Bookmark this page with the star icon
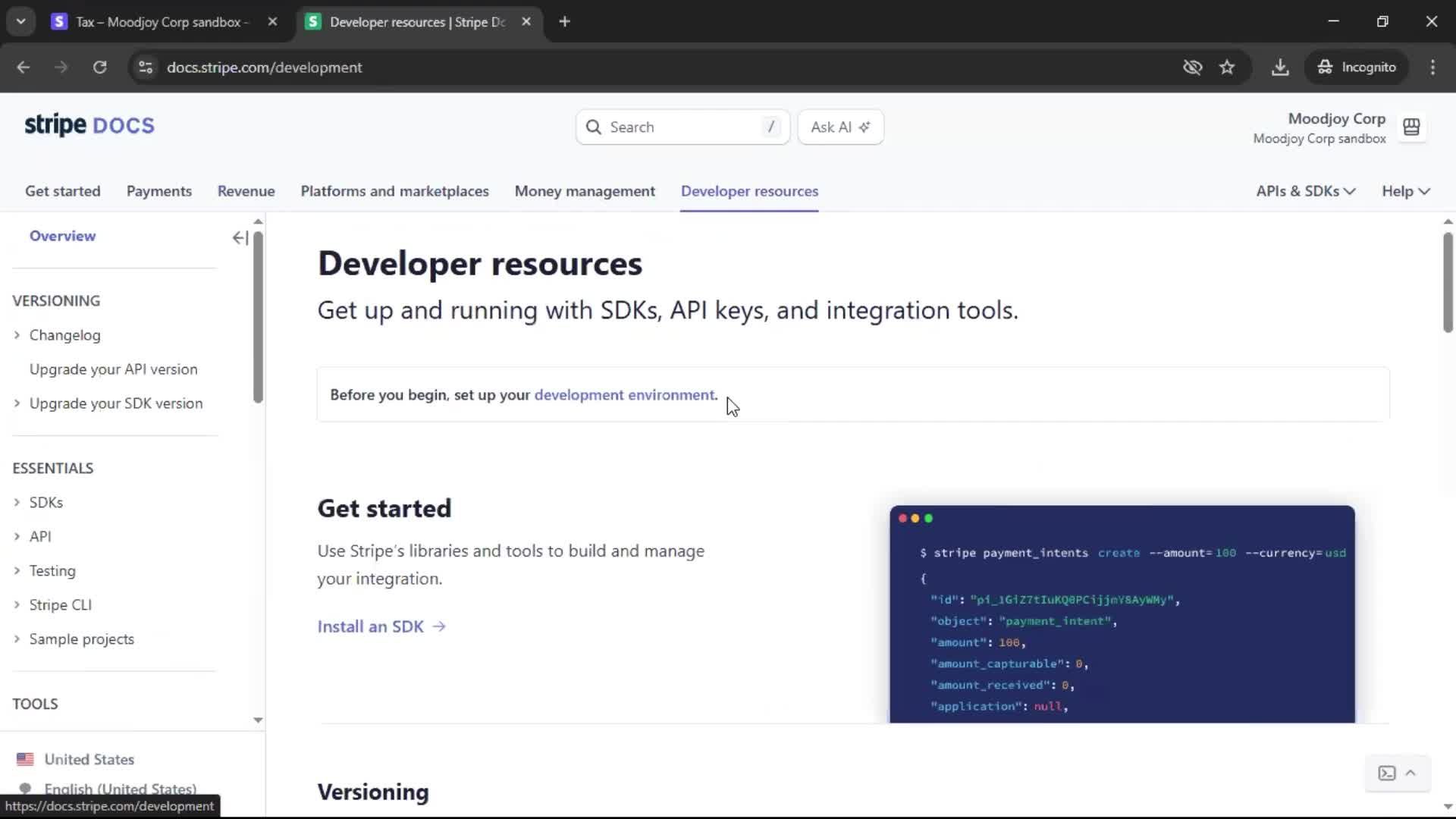Viewport: 1456px width, 819px height. tap(1227, 67)
